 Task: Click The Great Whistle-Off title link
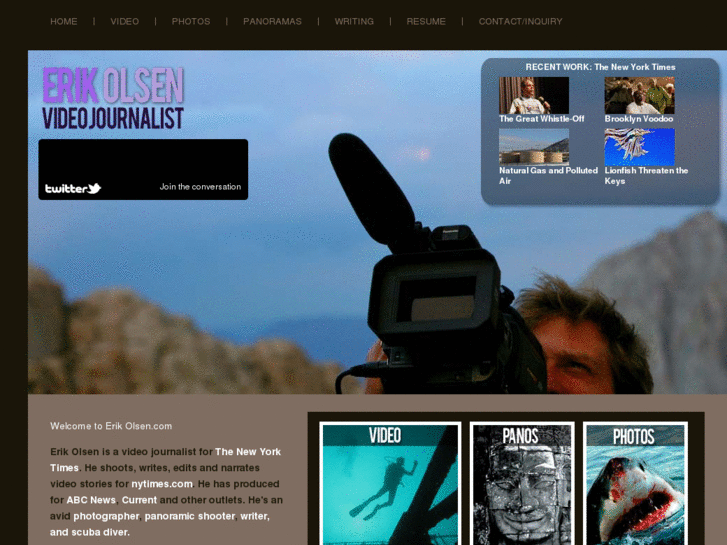[542, 119]
